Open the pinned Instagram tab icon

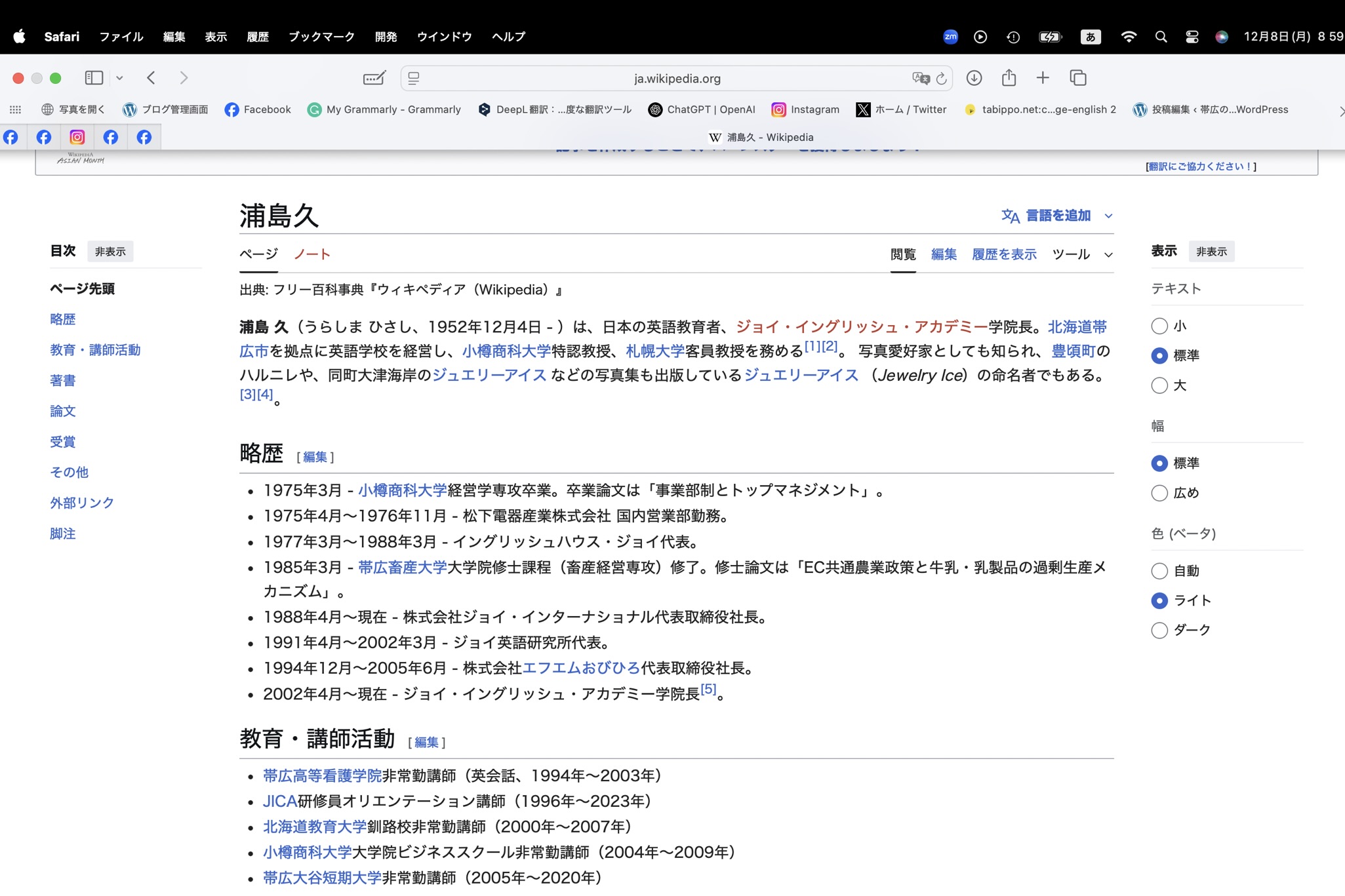(77, 137)
